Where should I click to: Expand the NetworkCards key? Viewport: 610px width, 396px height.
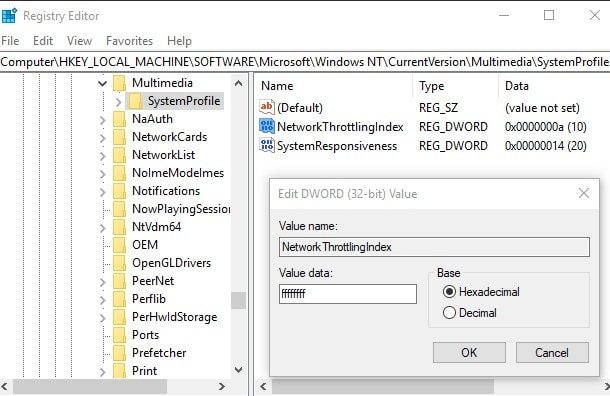click(102, 138)
